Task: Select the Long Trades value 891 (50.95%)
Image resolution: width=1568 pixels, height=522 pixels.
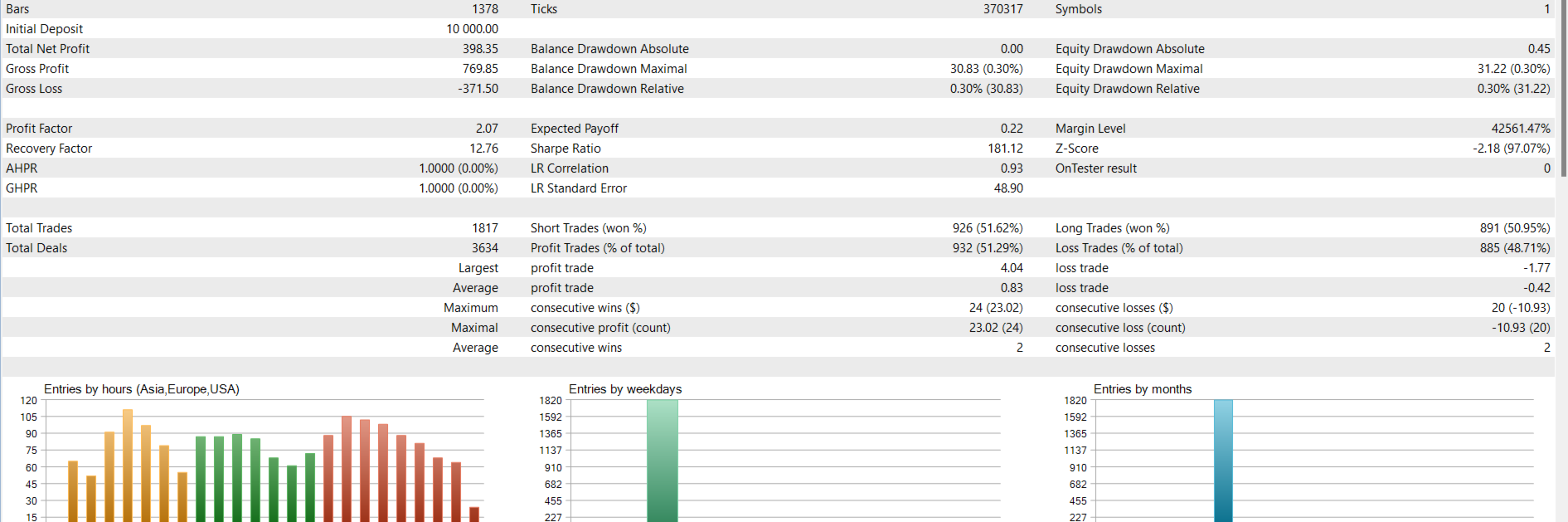Action: point(1514,228)
